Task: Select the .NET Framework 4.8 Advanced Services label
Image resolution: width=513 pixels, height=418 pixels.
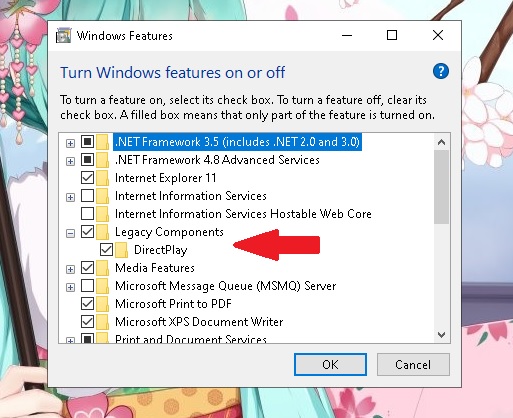Action: (x=217, y=160)
